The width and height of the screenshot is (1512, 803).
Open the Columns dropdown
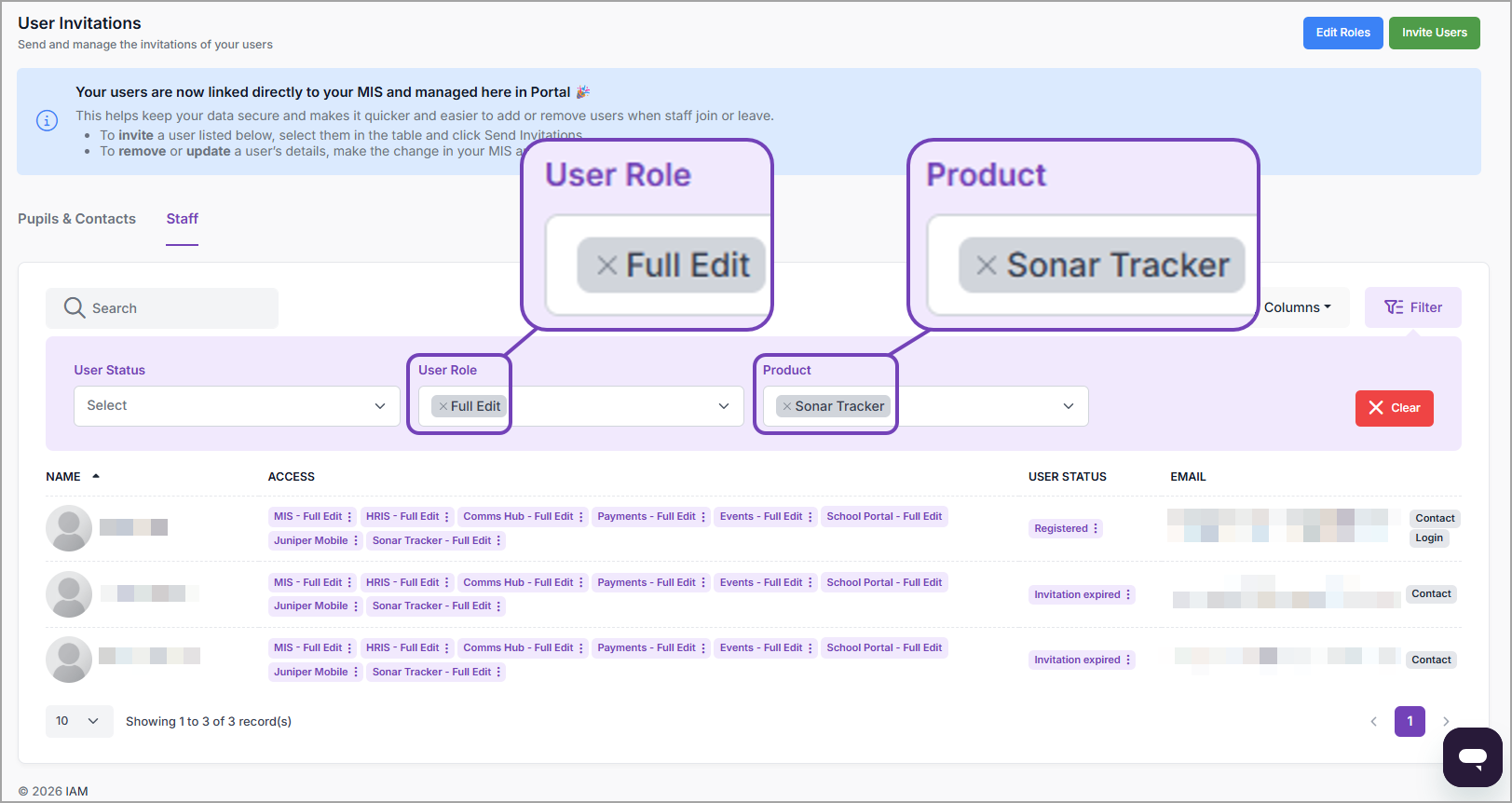[x=1297, y=307]
